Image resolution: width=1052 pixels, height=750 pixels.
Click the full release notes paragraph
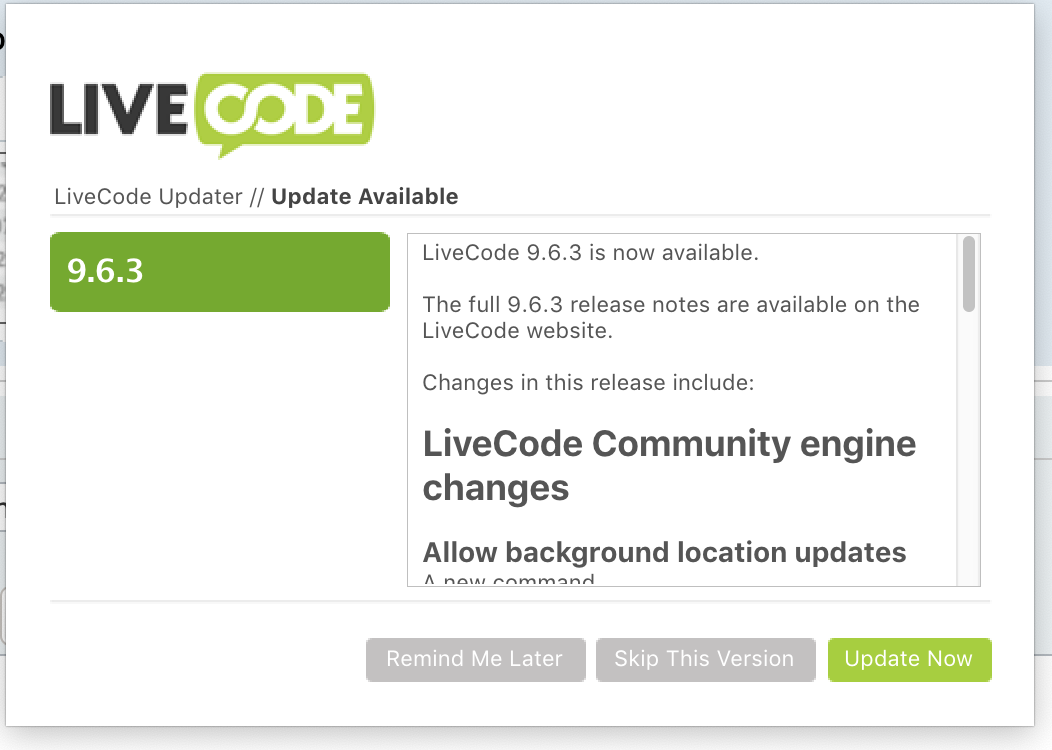[x=670, y=317]
